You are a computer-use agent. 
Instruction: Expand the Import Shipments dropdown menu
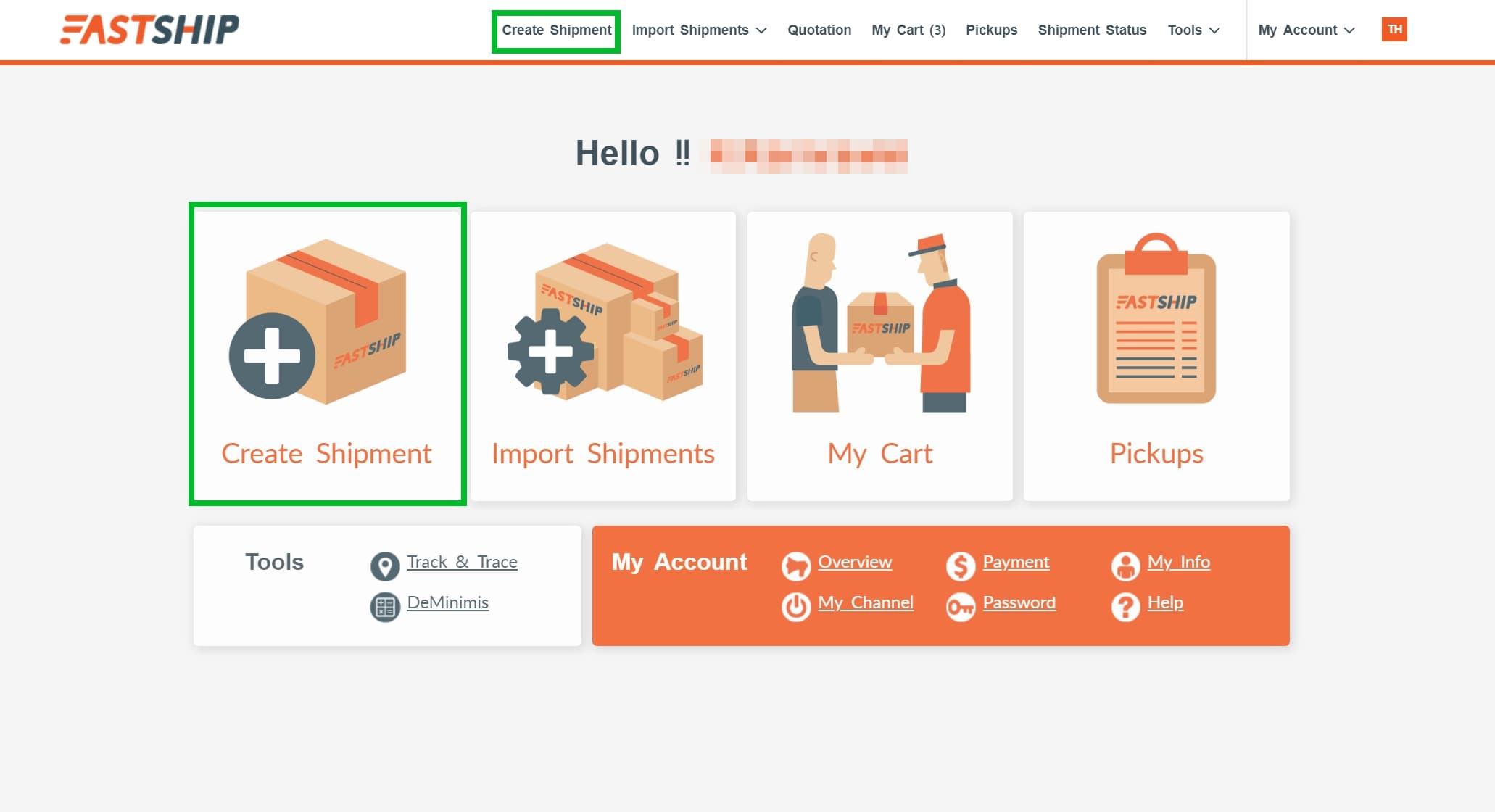pos(699,30)
